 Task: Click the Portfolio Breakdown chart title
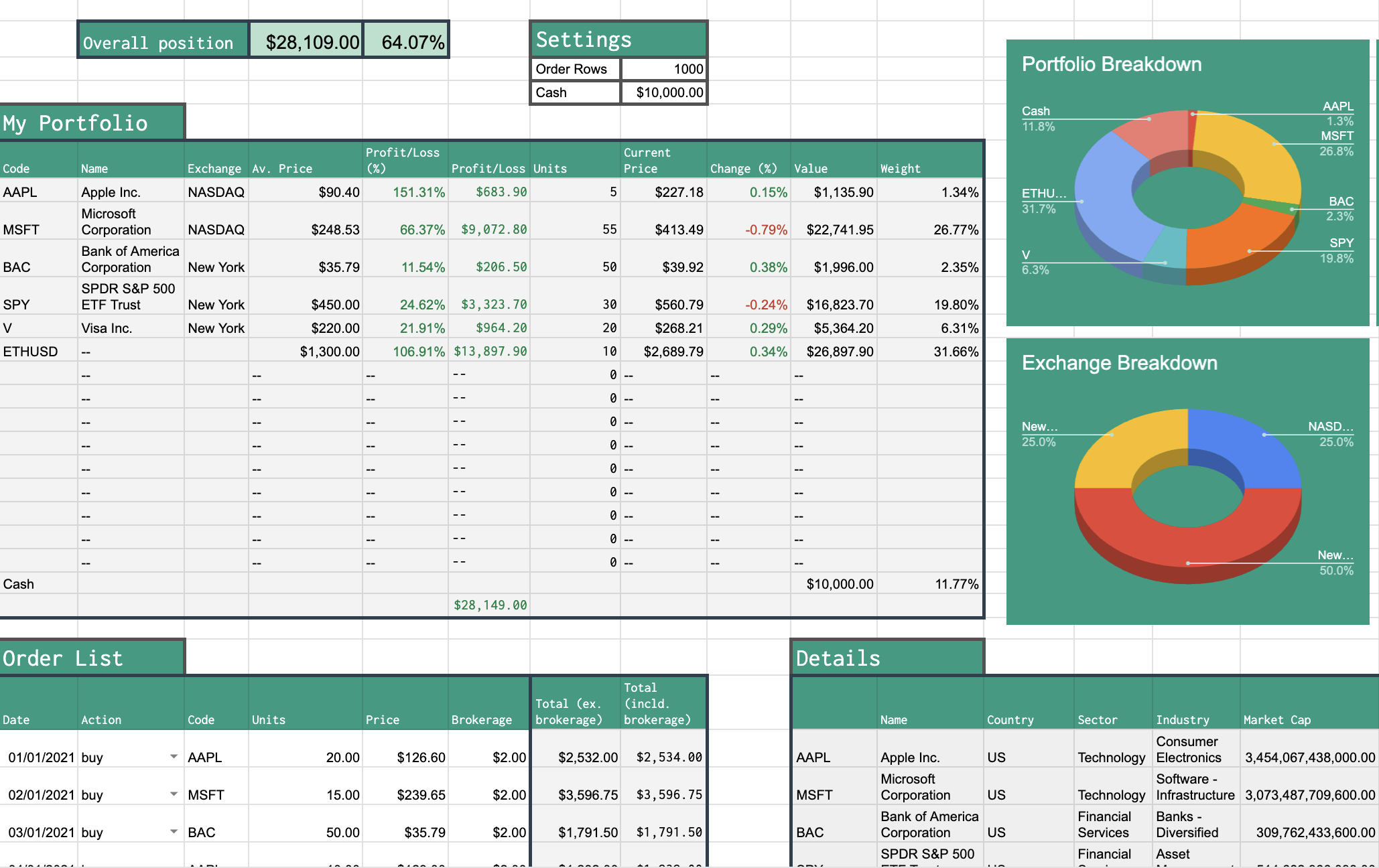(1112, 64)
